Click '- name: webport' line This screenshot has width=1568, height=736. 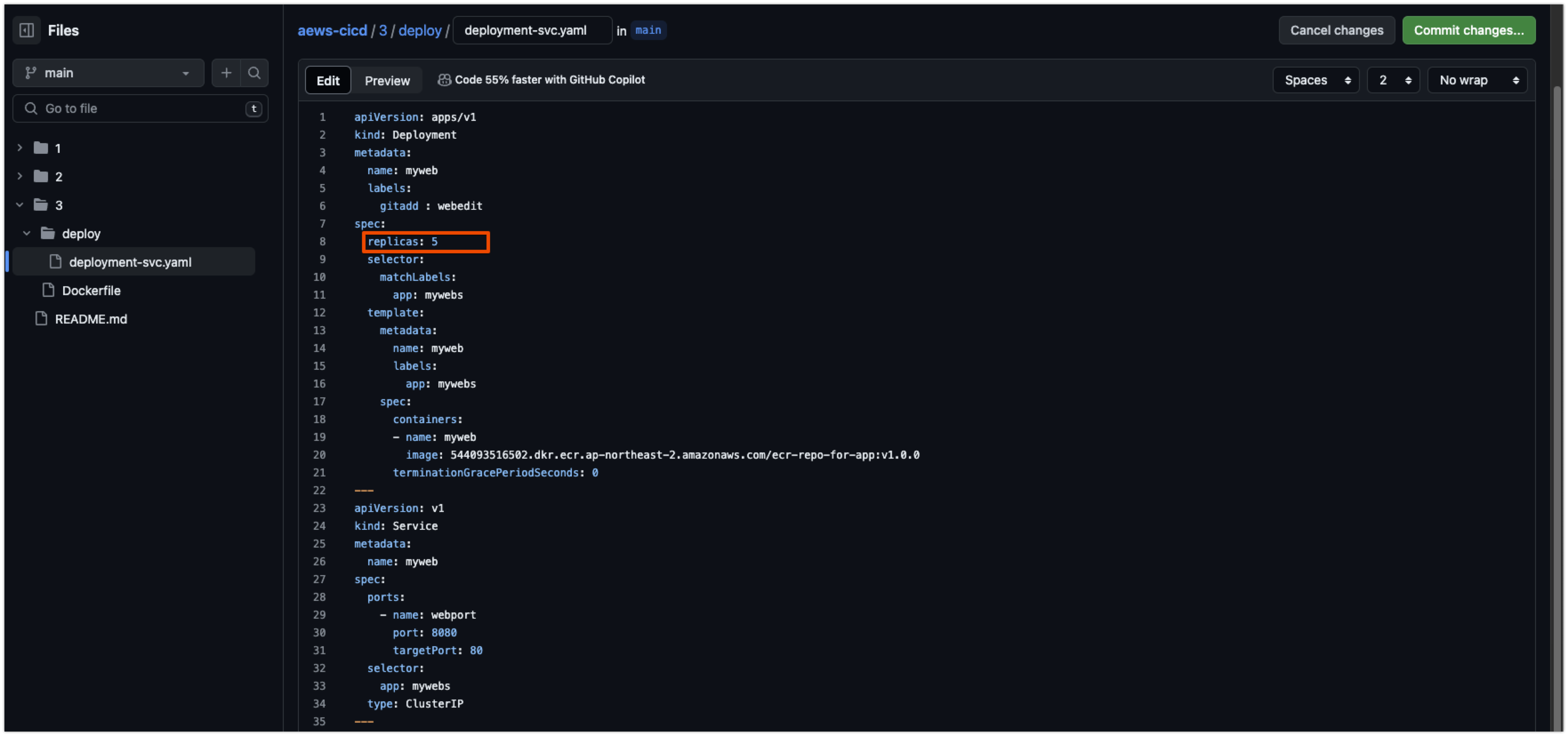[x=428, y=614]
